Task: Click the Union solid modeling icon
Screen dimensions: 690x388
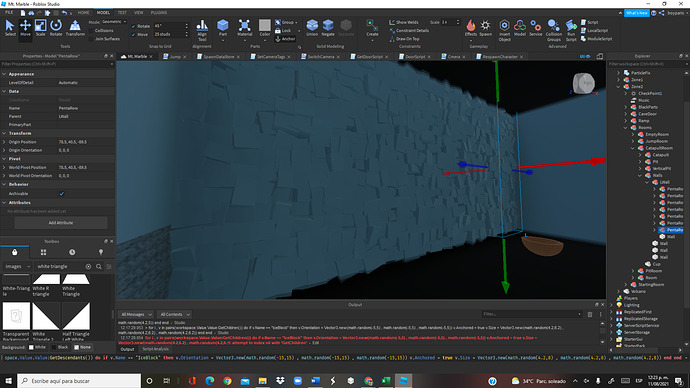Action: pos(312,28)
